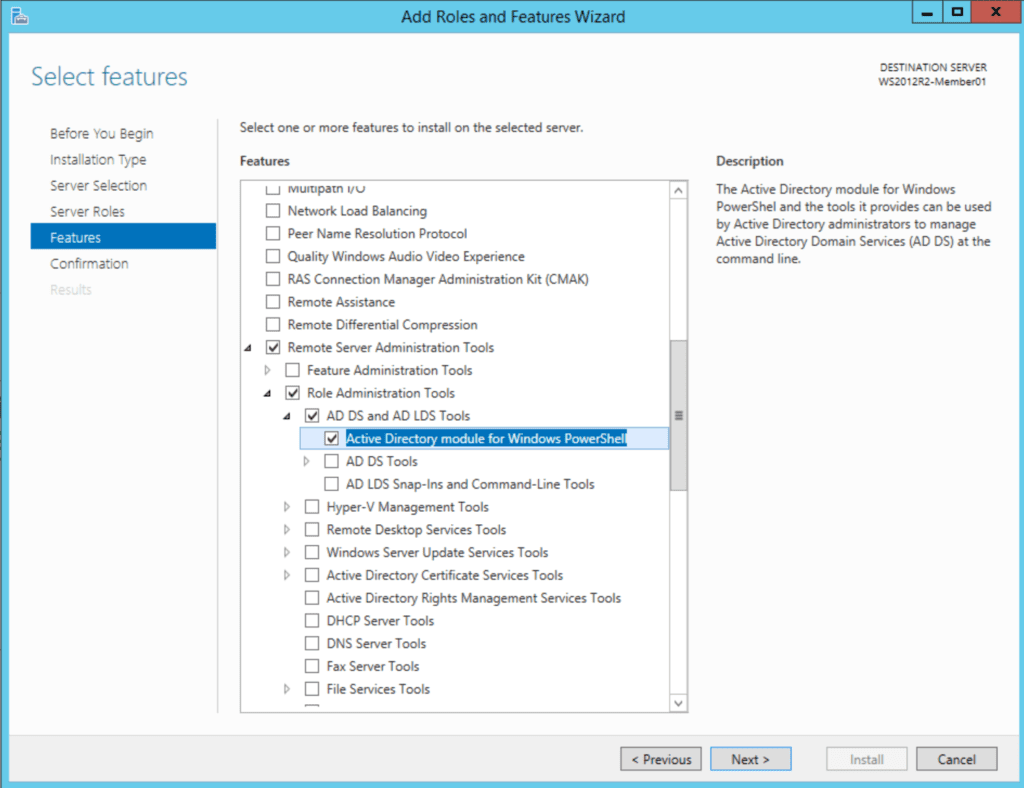The image size is (1024, 788).
Task: Check the DHCP Server Tools feature
Action: pyautogui.click(x=311, y=620)
